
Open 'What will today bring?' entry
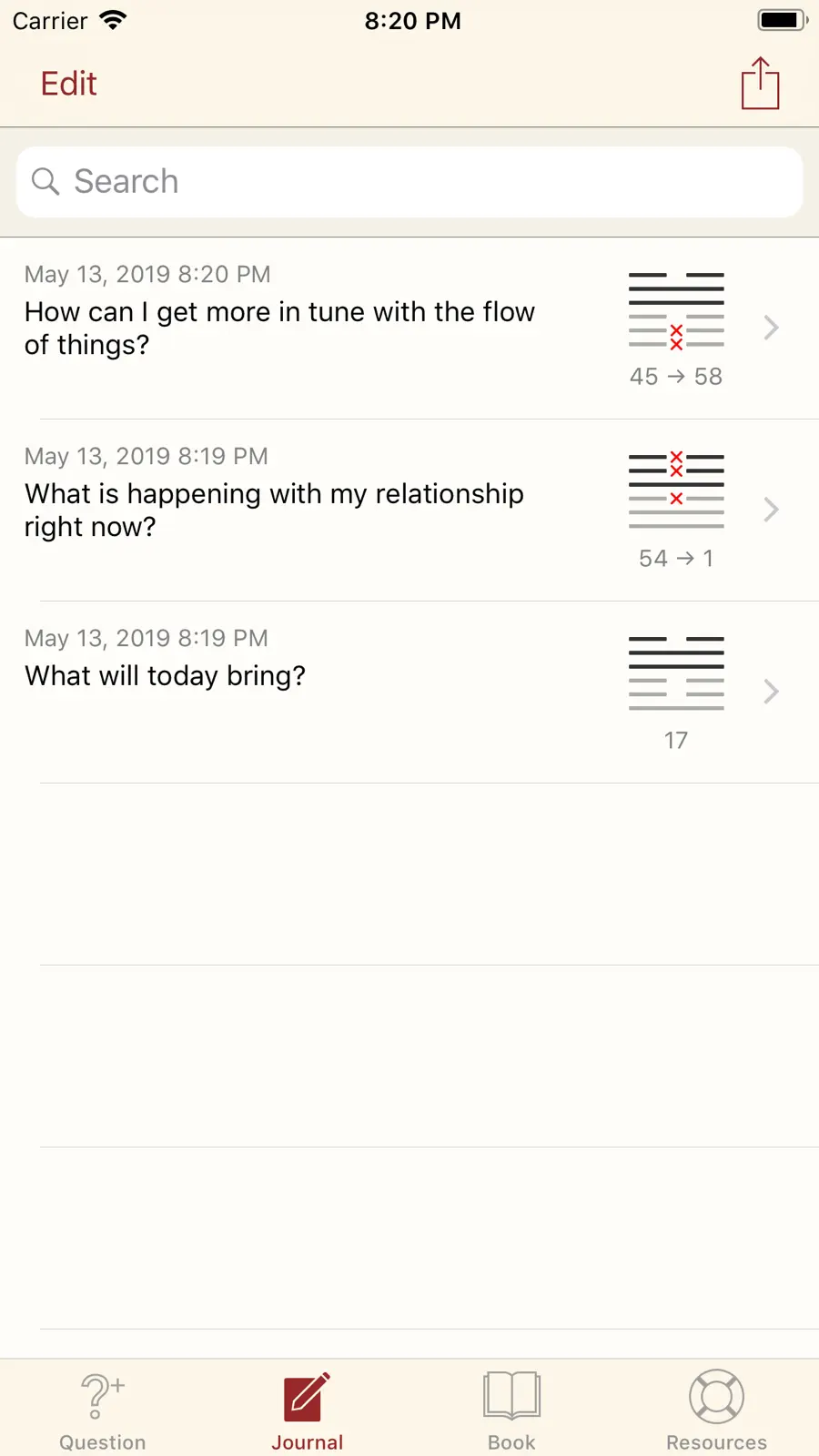click(409, 693)
